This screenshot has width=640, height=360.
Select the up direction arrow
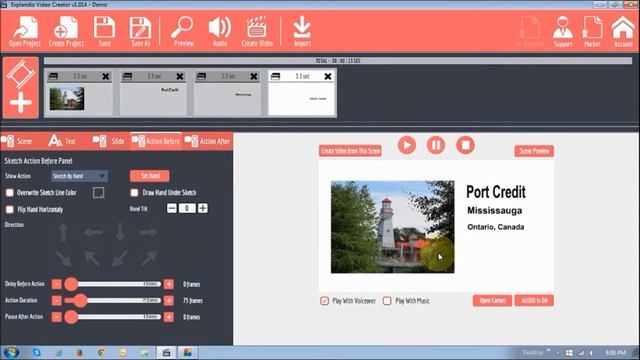(63, 233)
